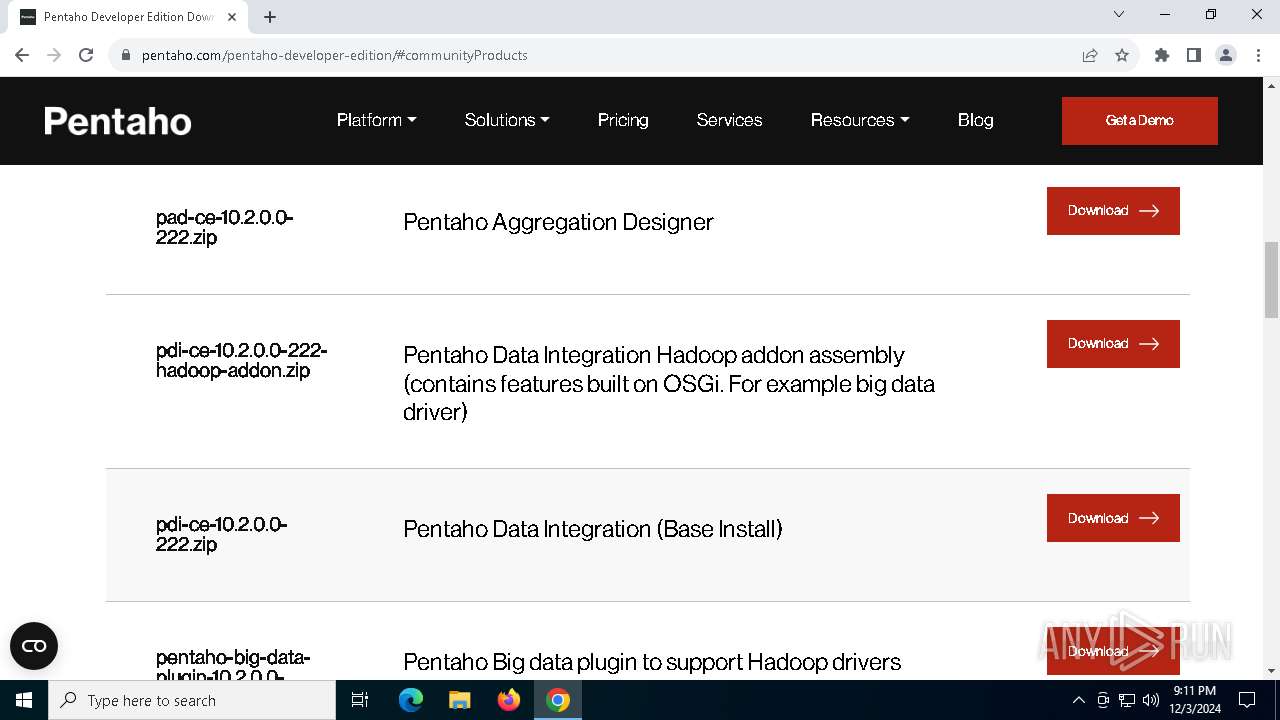Click the Get a Demo button
This screenshot has height=720, width=1280.
1139,121
